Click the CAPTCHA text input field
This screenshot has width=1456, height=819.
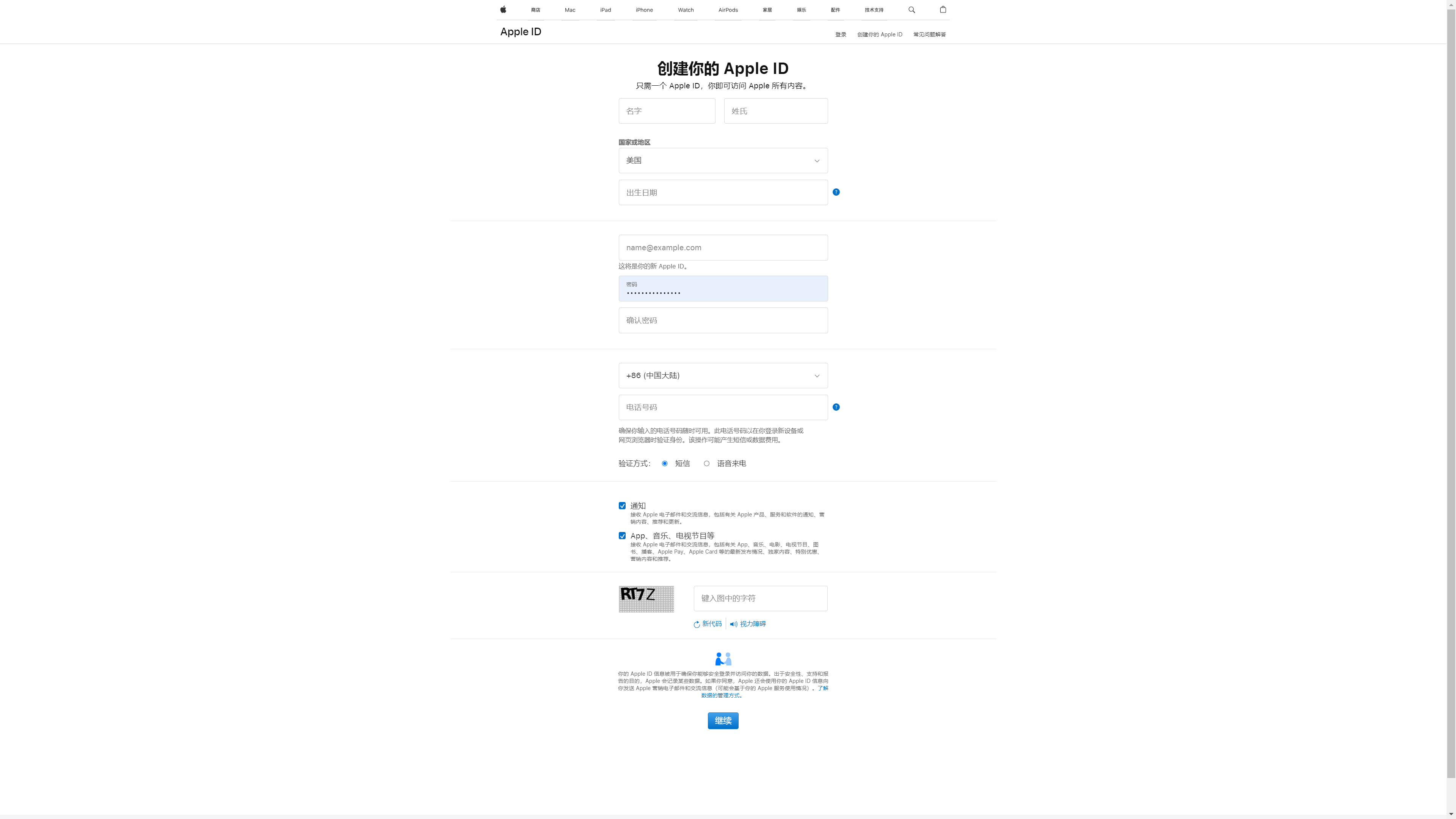pyautogui.click(x=760, y=598)
